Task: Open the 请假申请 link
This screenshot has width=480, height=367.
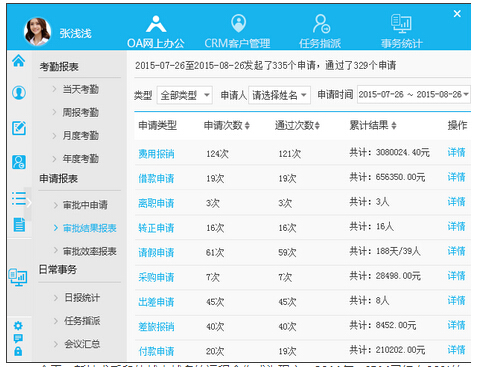Action: pos(156,252)
